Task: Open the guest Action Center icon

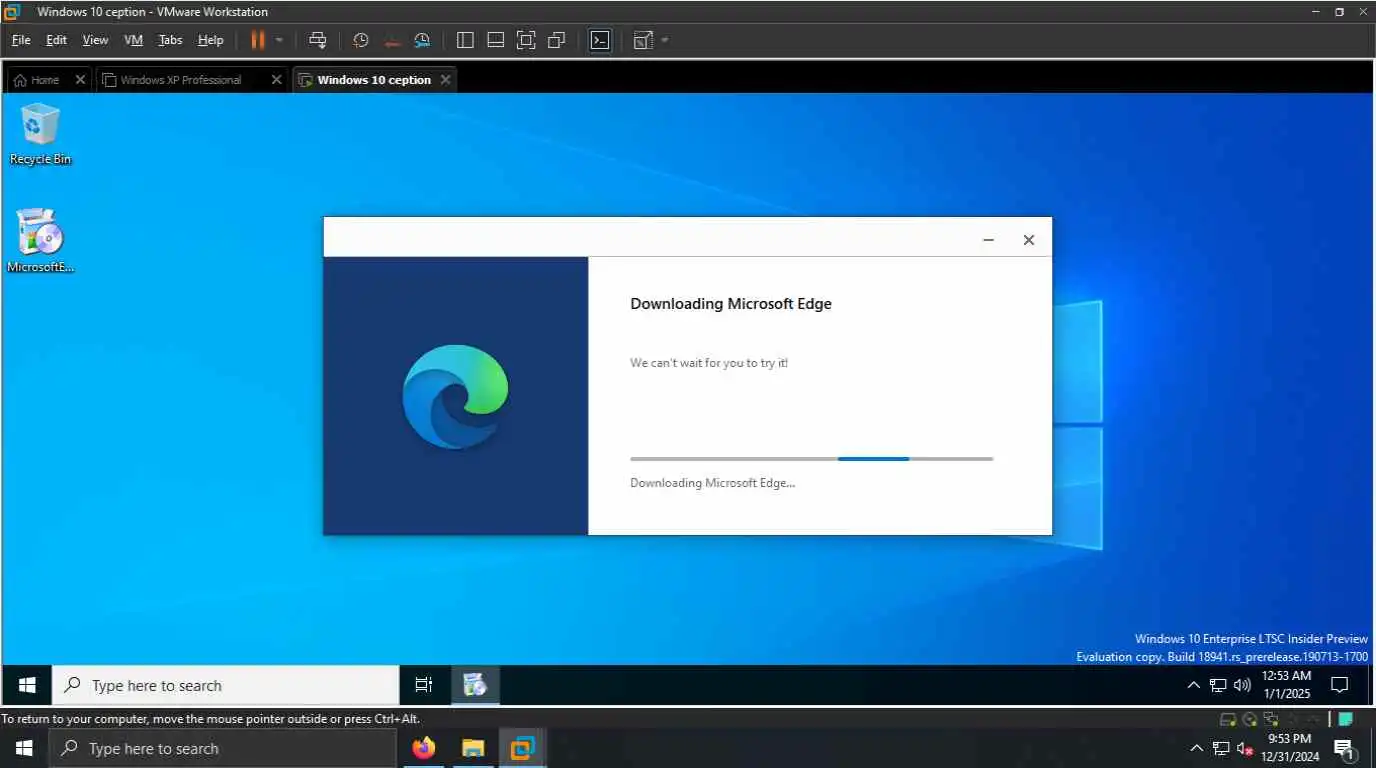Action: tap(1340, 686)
